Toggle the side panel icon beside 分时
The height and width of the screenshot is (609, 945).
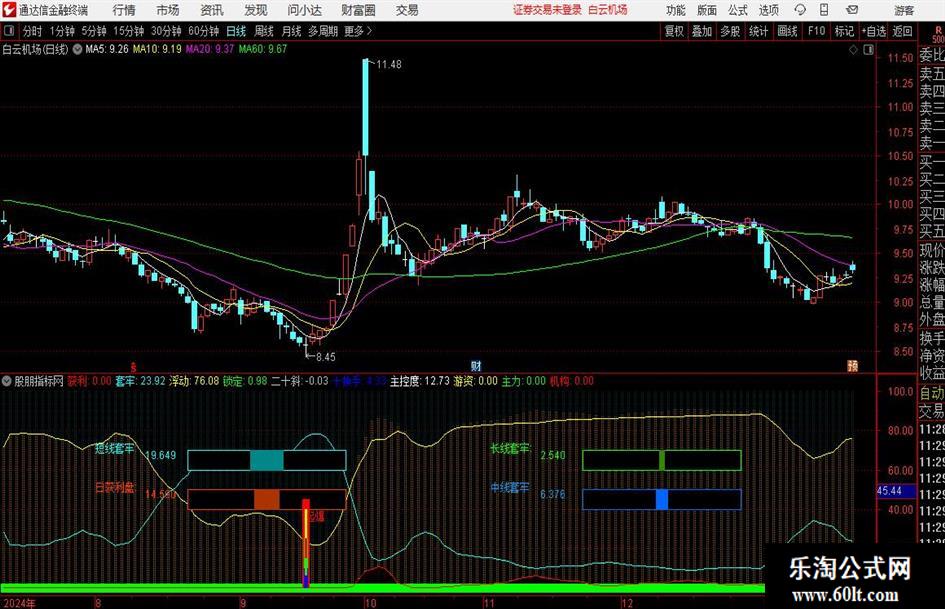click(x=9, y=31)
